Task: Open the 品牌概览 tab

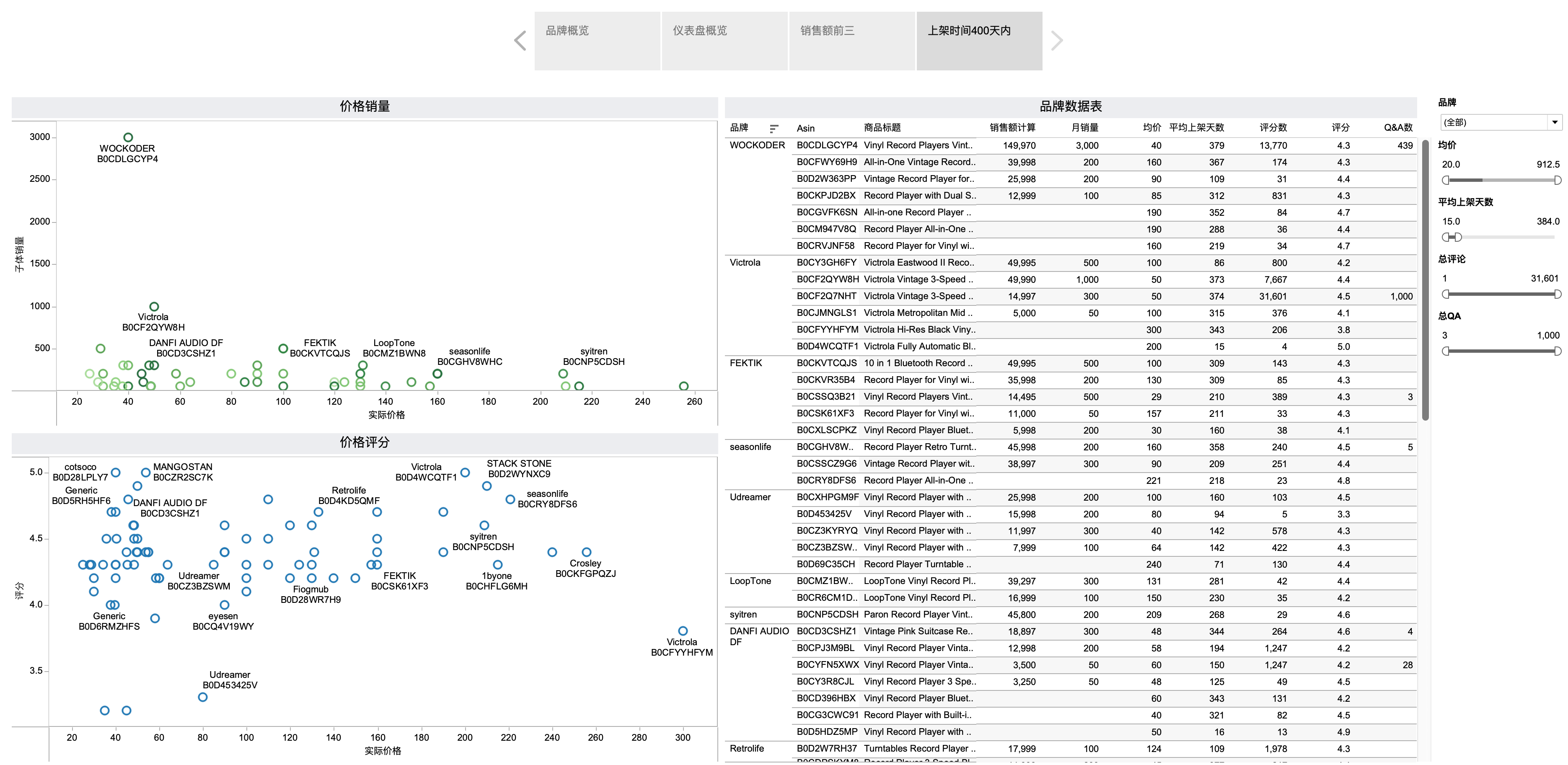Action: pyautogui.click(x=597, y=41)
